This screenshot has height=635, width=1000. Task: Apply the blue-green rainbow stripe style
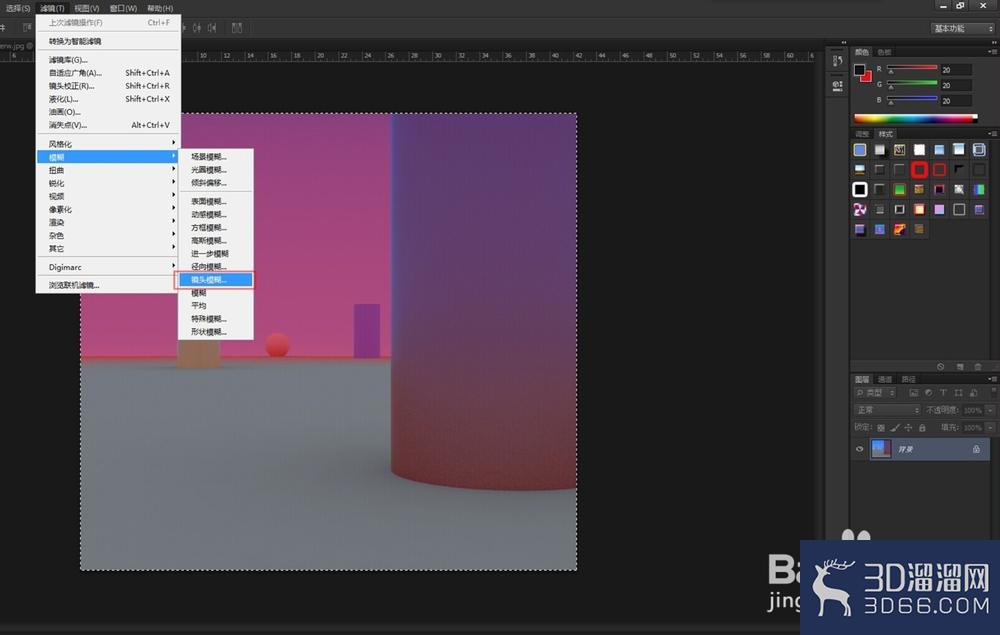tap(979, 189)
